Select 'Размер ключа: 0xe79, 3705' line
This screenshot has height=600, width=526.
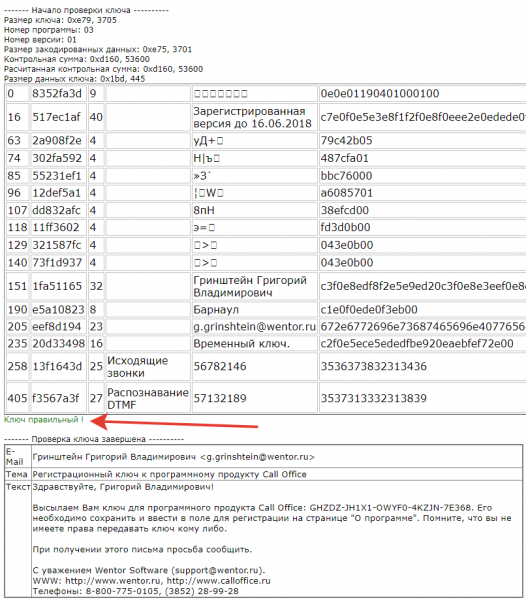(60, 20)
